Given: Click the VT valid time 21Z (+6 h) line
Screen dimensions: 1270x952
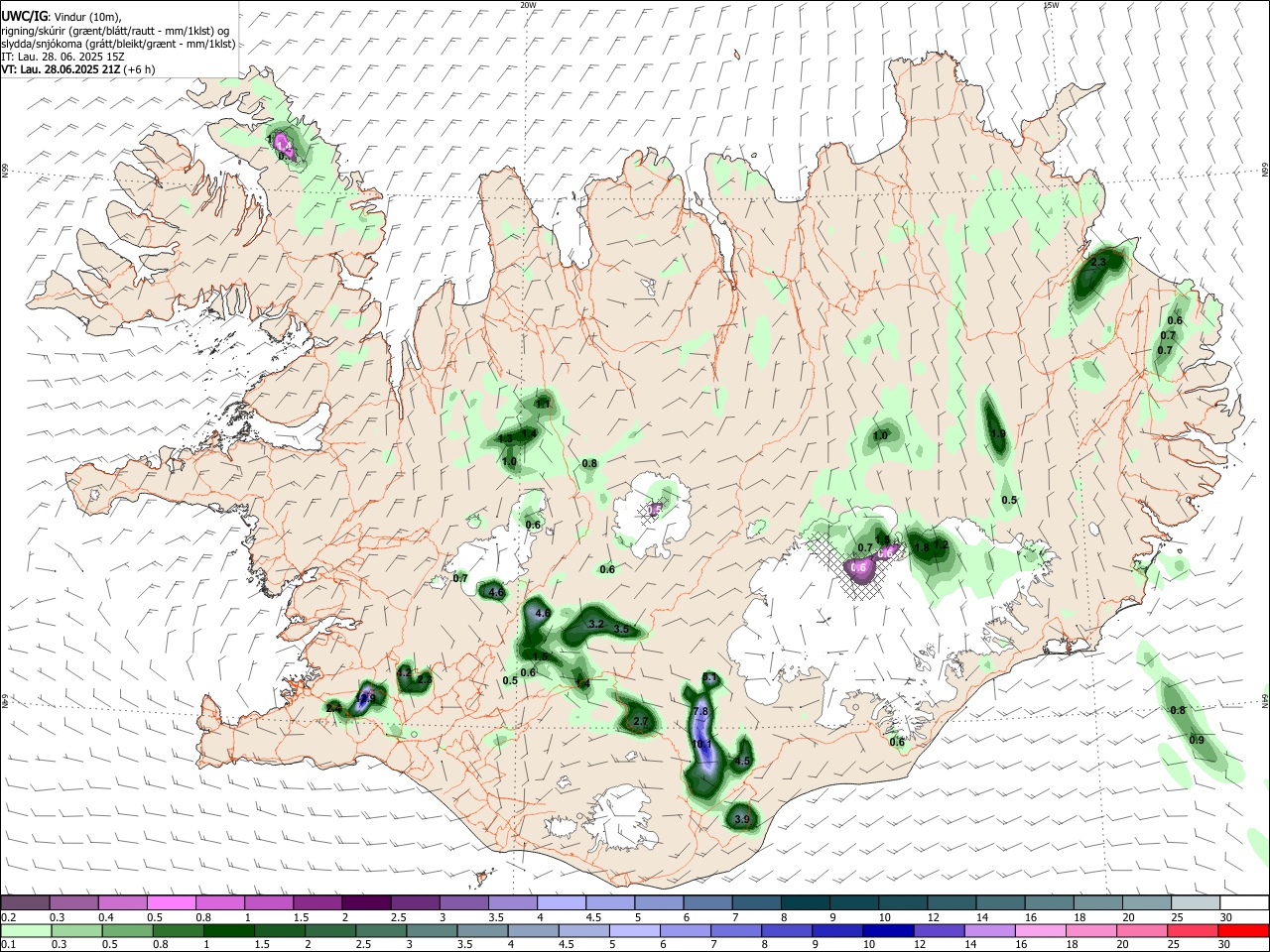Looking at the screenshot, I should (78, 69).
